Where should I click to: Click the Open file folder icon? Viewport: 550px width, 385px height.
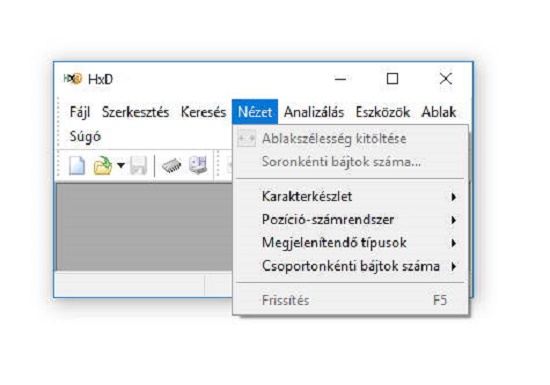point(103,165)
